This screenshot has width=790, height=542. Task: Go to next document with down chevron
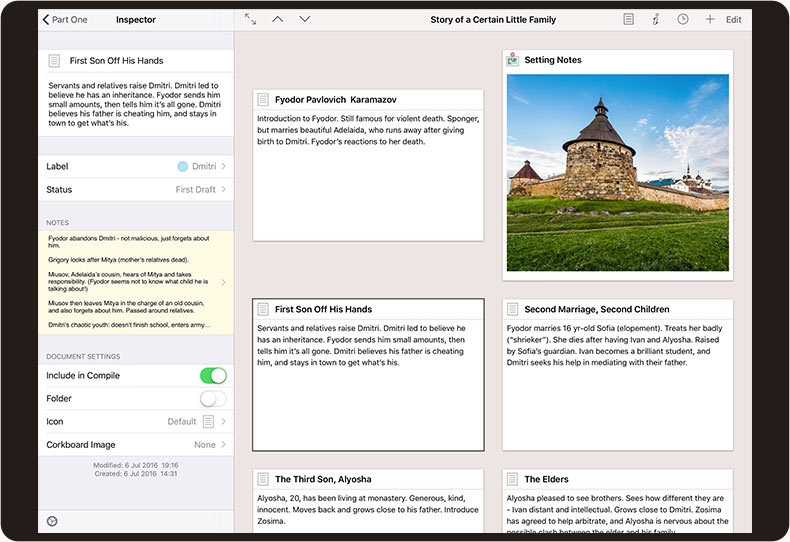pyautogui.click(x=305, y=19)
